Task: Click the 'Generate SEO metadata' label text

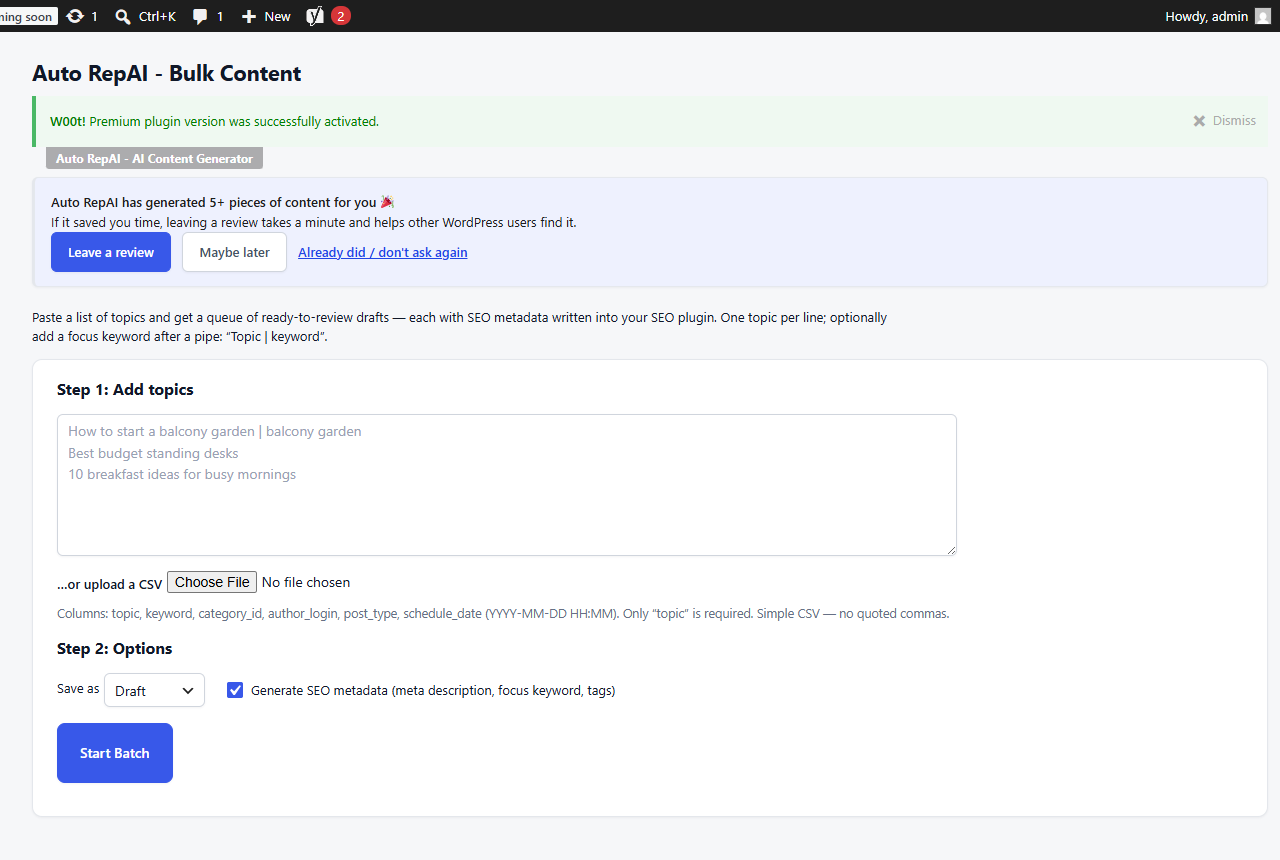Action: click(x=433, y=690)
